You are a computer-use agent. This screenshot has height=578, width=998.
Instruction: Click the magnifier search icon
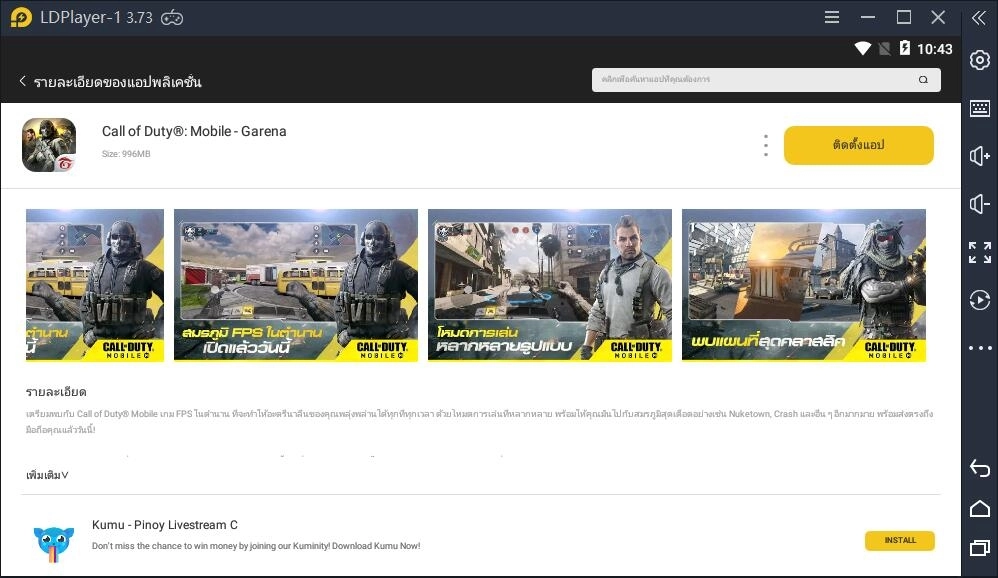click(x=923, y=80)
